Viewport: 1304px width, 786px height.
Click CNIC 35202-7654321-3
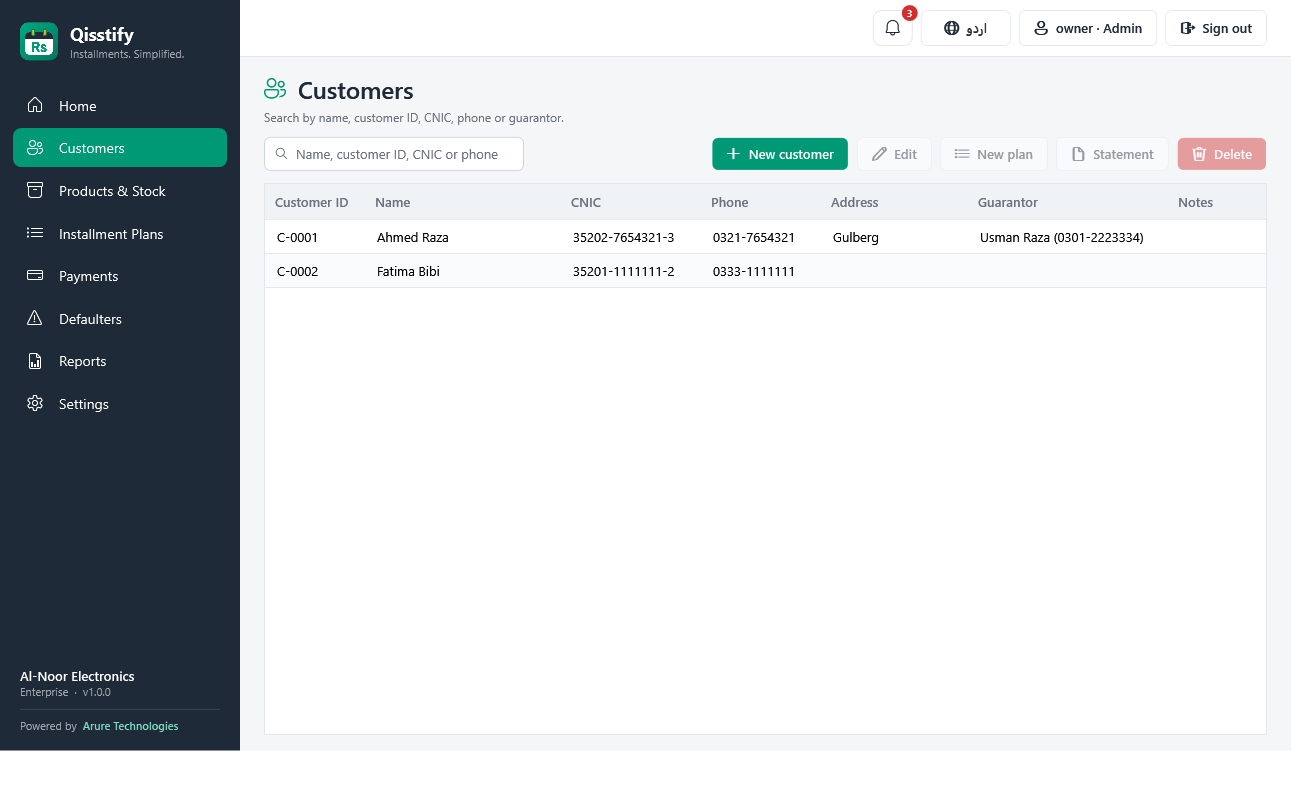click(623, 237)
